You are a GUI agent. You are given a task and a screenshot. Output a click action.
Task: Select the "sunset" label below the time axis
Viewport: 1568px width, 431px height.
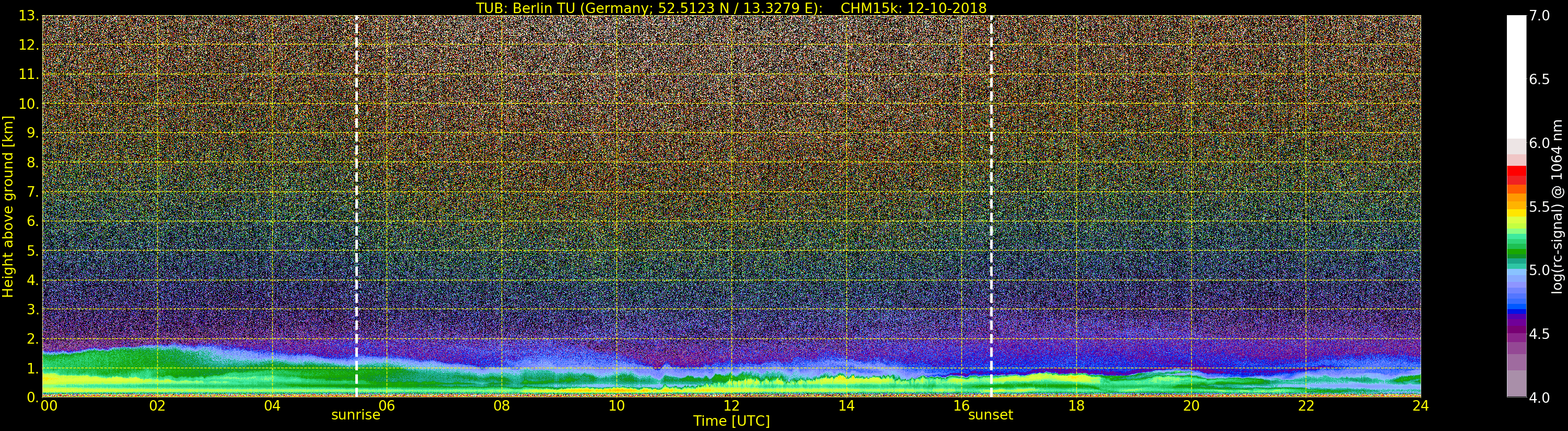click(x=990, y=415)
